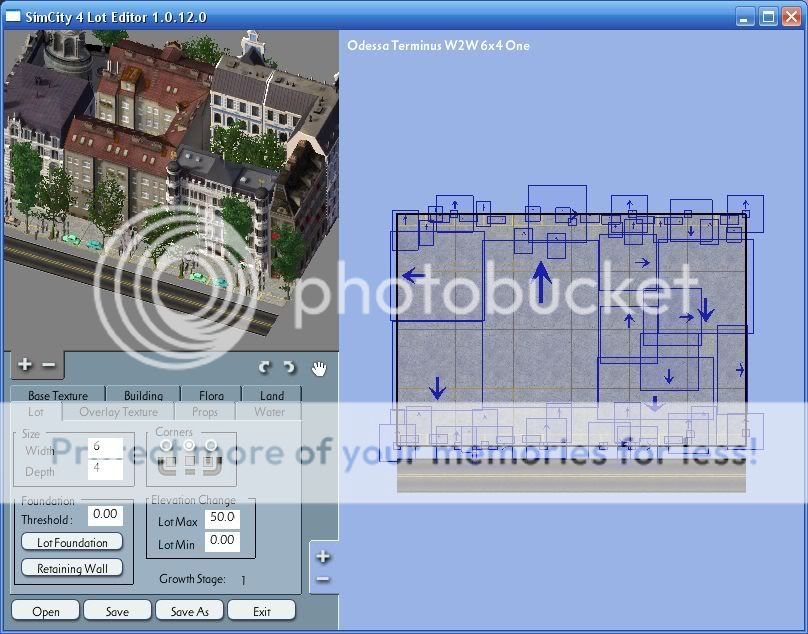Switch to the Building tab
This screenshot has width=808, height=634.
(143, 395)
